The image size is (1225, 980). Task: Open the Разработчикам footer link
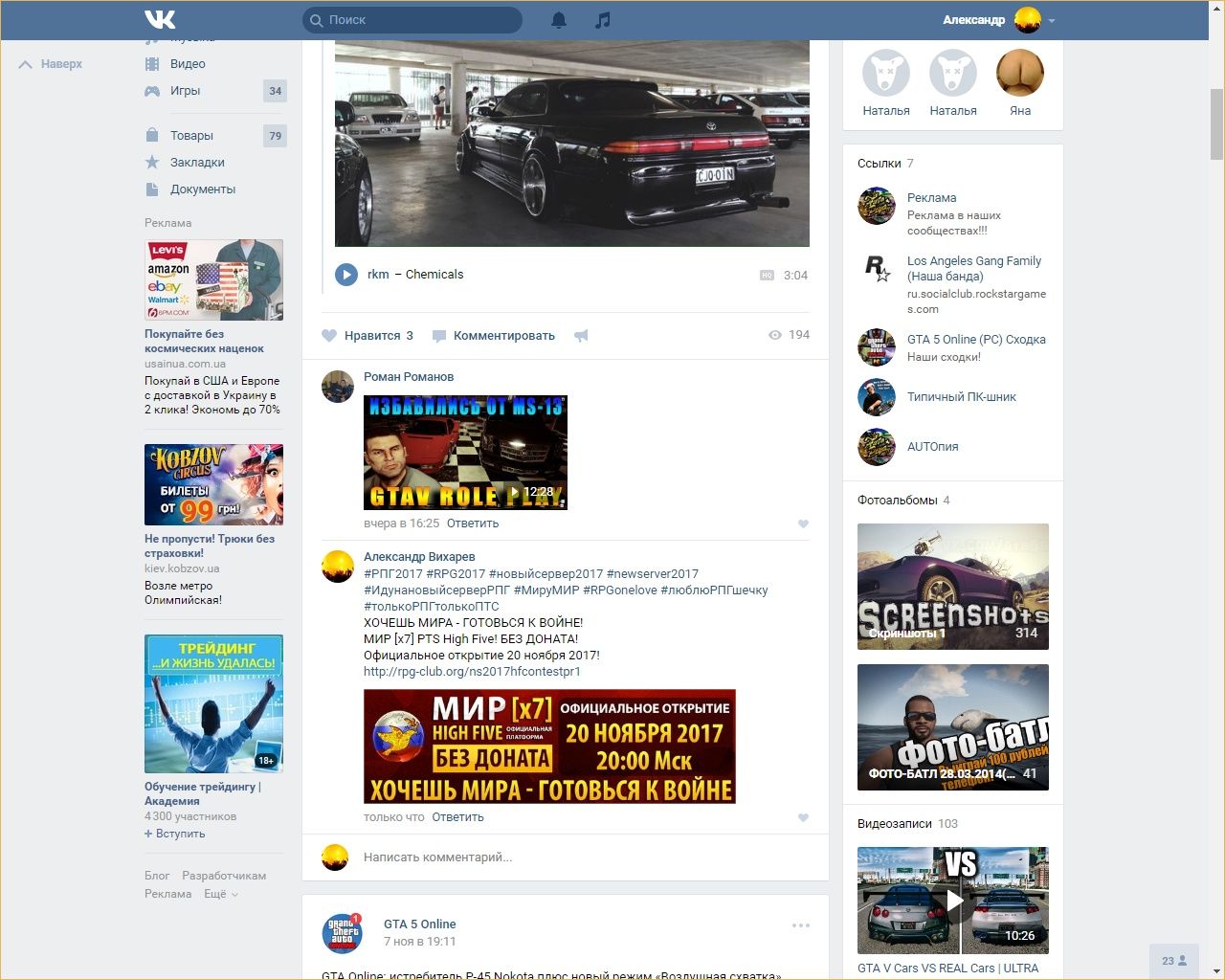pyautogui.click(x=224, y=876)
